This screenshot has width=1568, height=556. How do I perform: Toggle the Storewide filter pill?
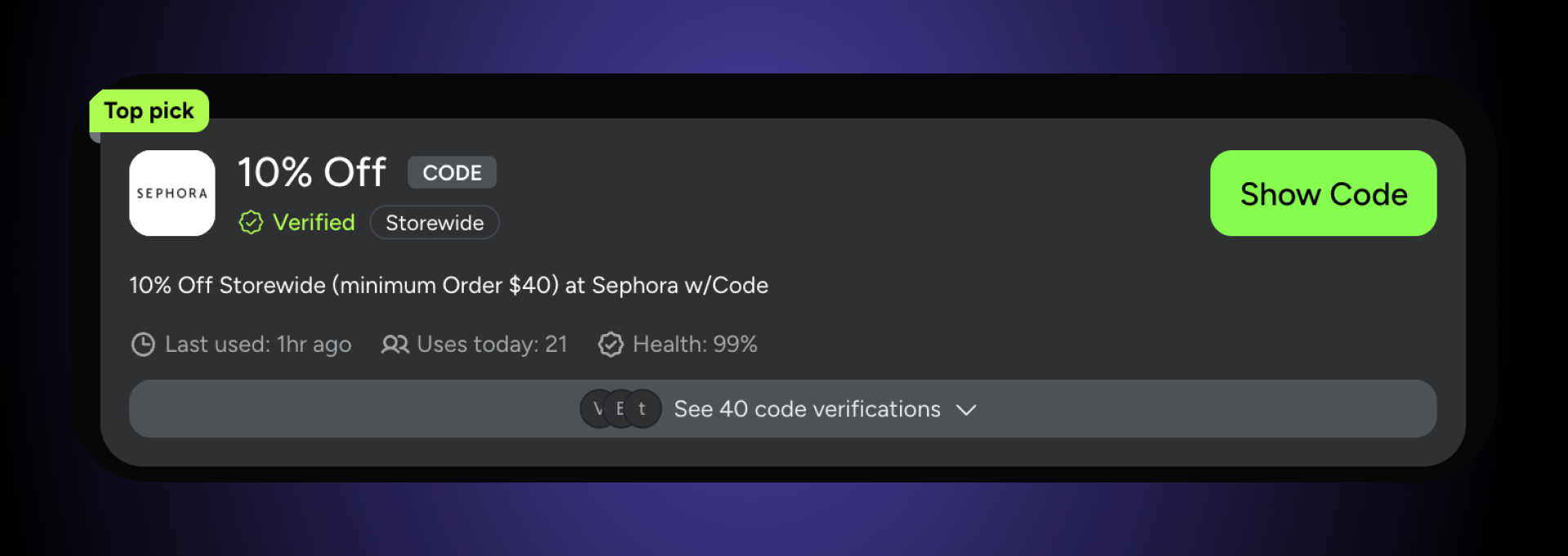coord(434,222)
